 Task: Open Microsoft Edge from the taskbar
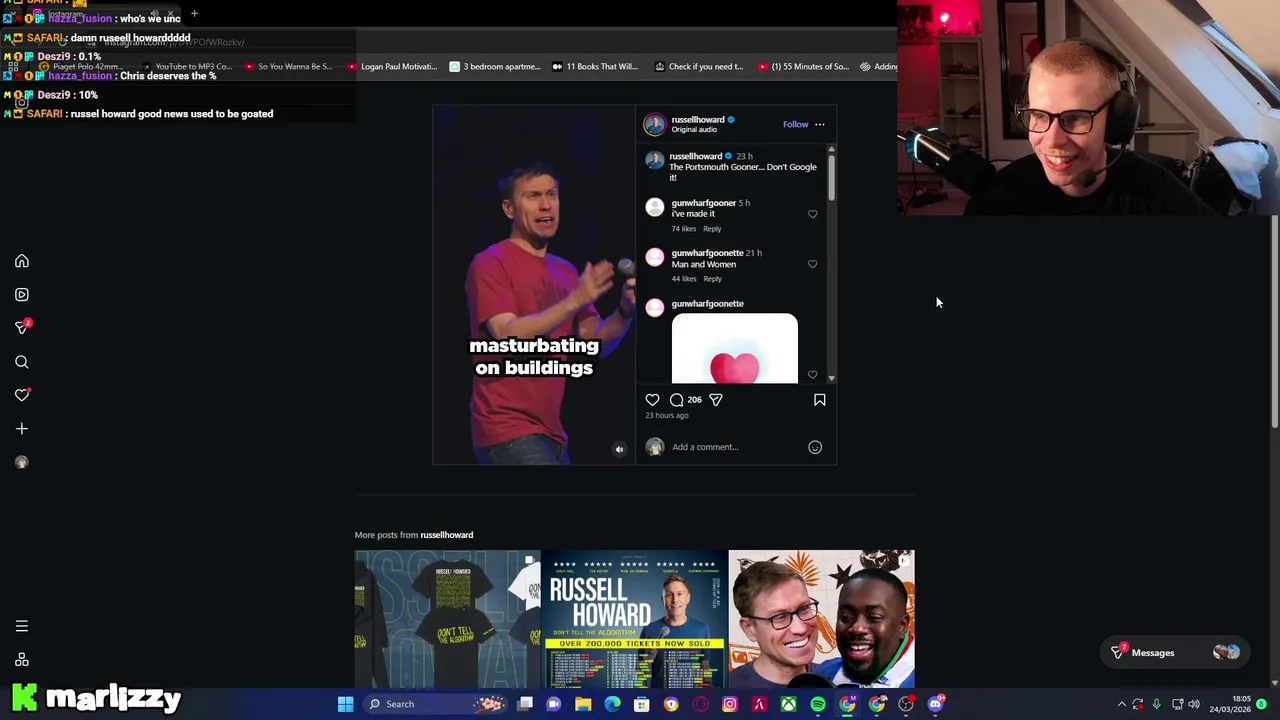coord(612,704)
